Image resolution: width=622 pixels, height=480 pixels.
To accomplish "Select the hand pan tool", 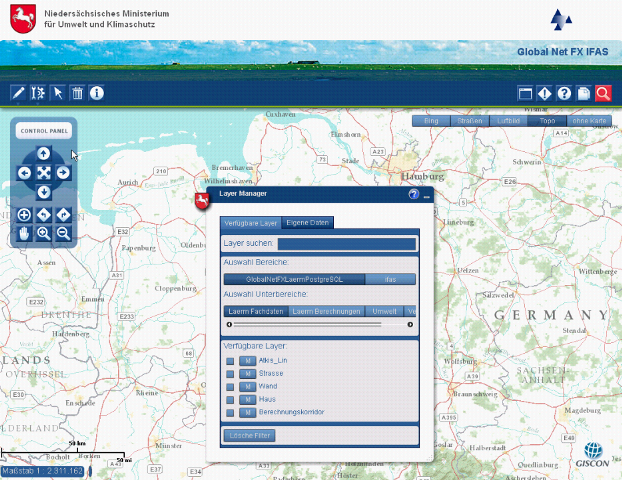I will [x=24, y=233].
